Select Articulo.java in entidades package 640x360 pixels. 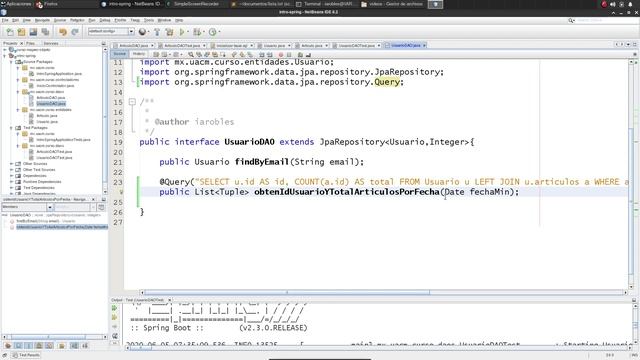[47, 116]
